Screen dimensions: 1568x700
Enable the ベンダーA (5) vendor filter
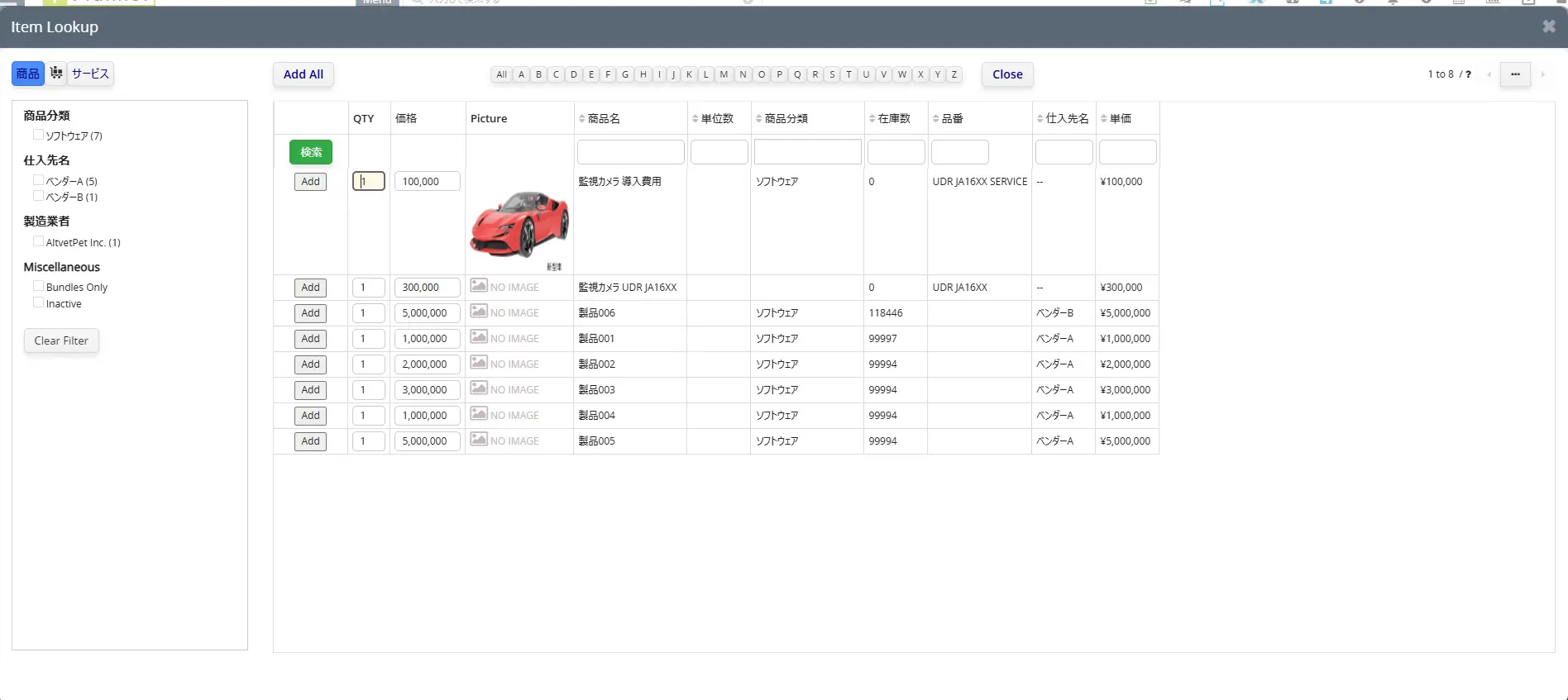coord(38,180)
